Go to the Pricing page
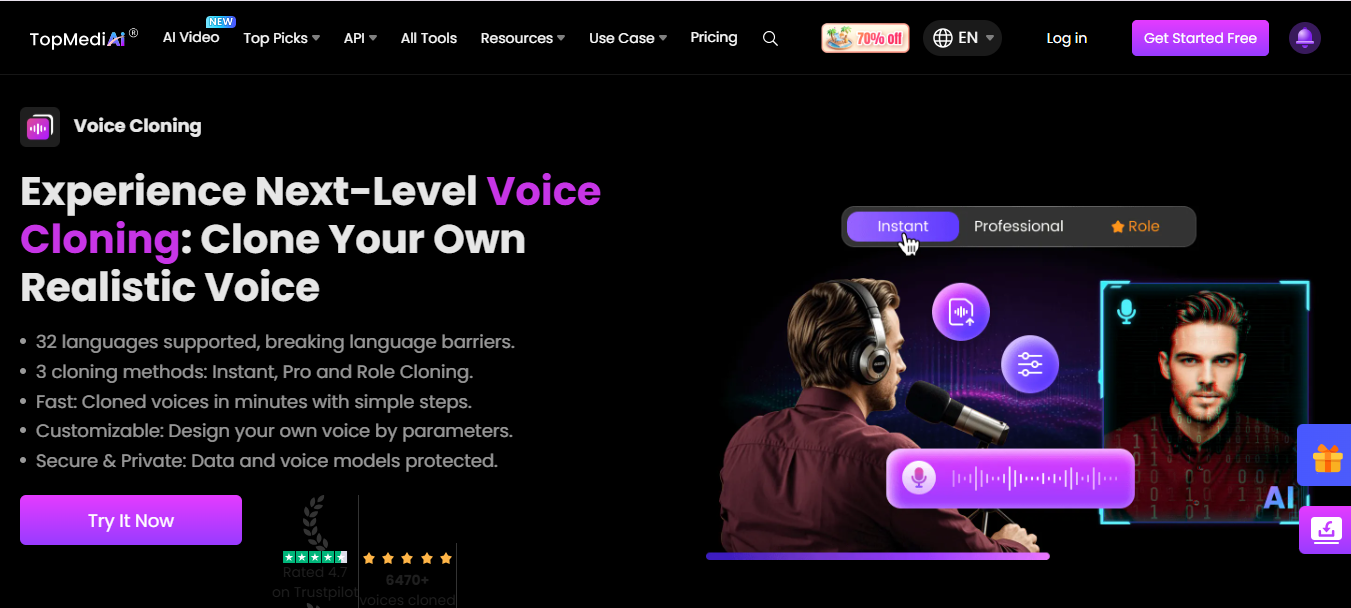Viewport: 1351px width, 608px height. pos(714,37)
